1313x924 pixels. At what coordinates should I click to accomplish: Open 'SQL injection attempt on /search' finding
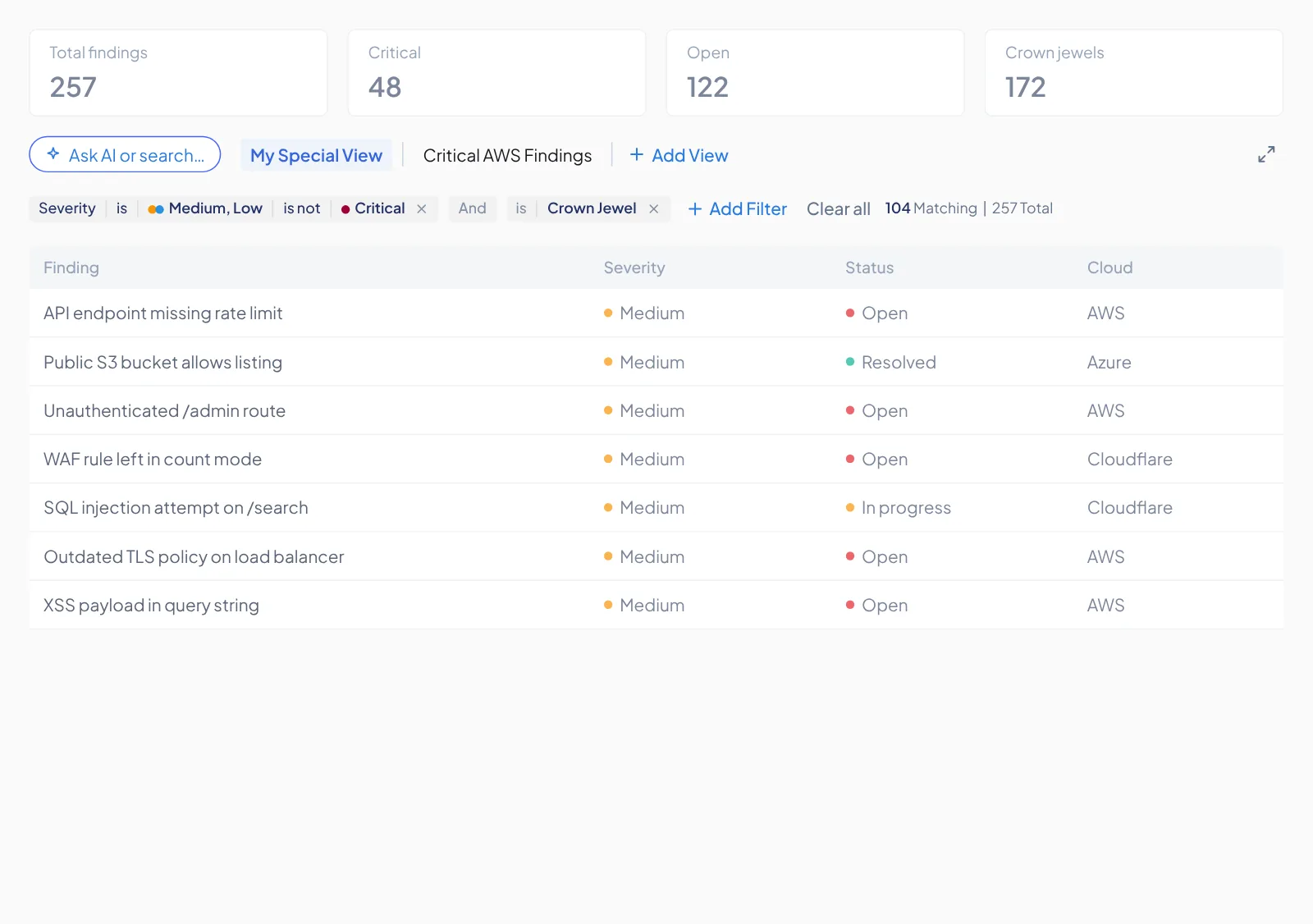point(656,507)
